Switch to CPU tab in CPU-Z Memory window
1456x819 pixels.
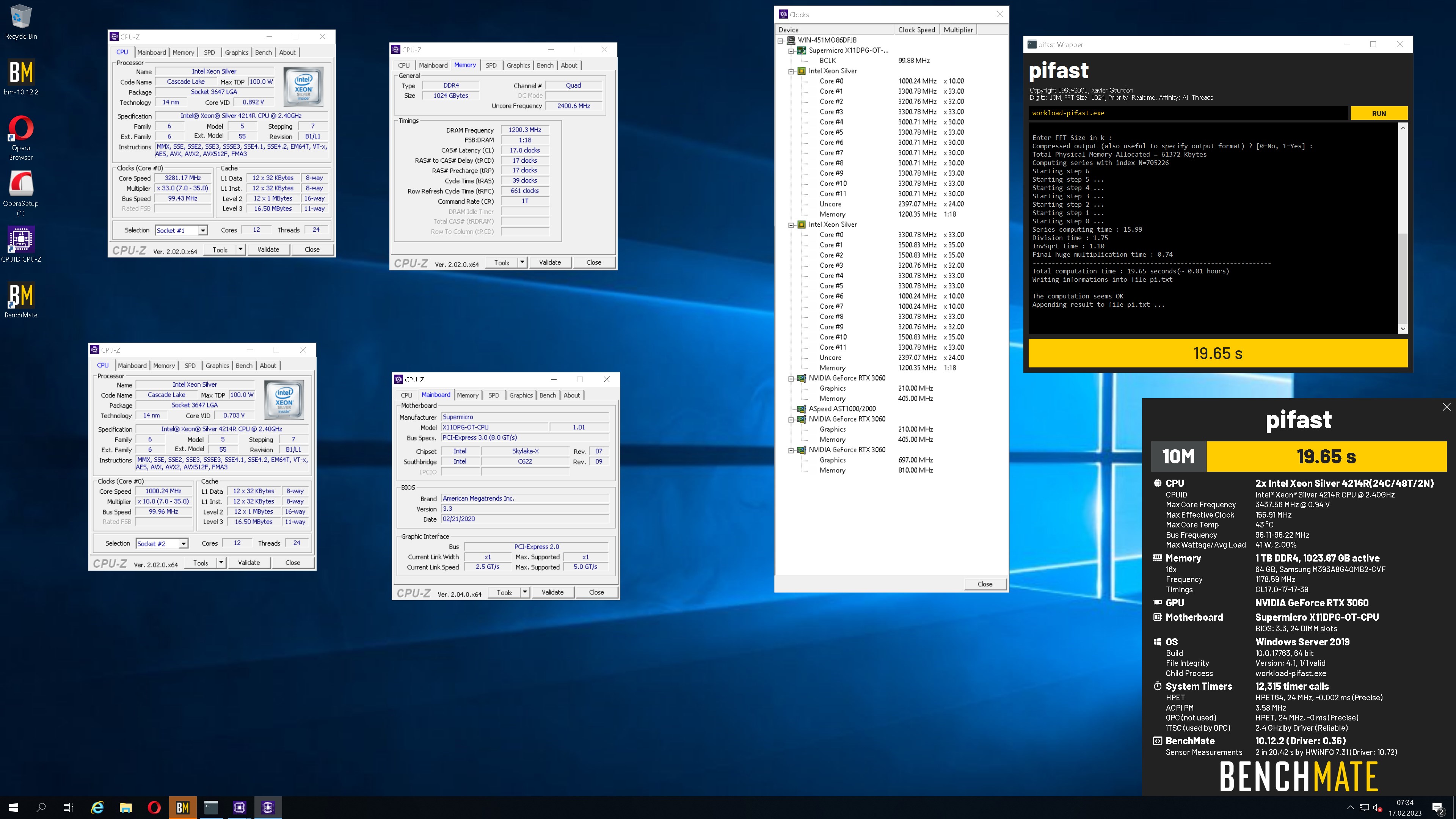[x=403, y=66]
